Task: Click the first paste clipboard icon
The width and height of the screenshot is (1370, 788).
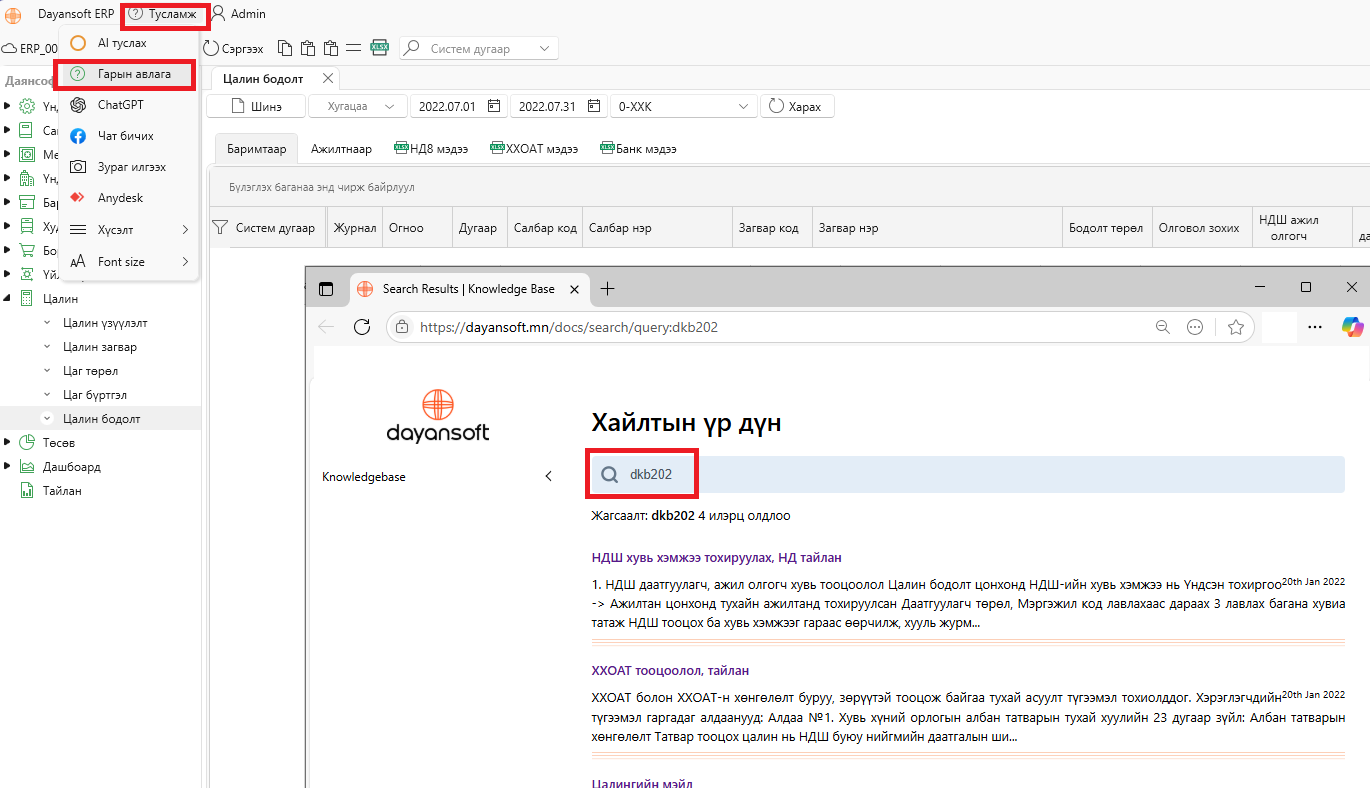Action: pyautogui.click(x=308, y=48)
